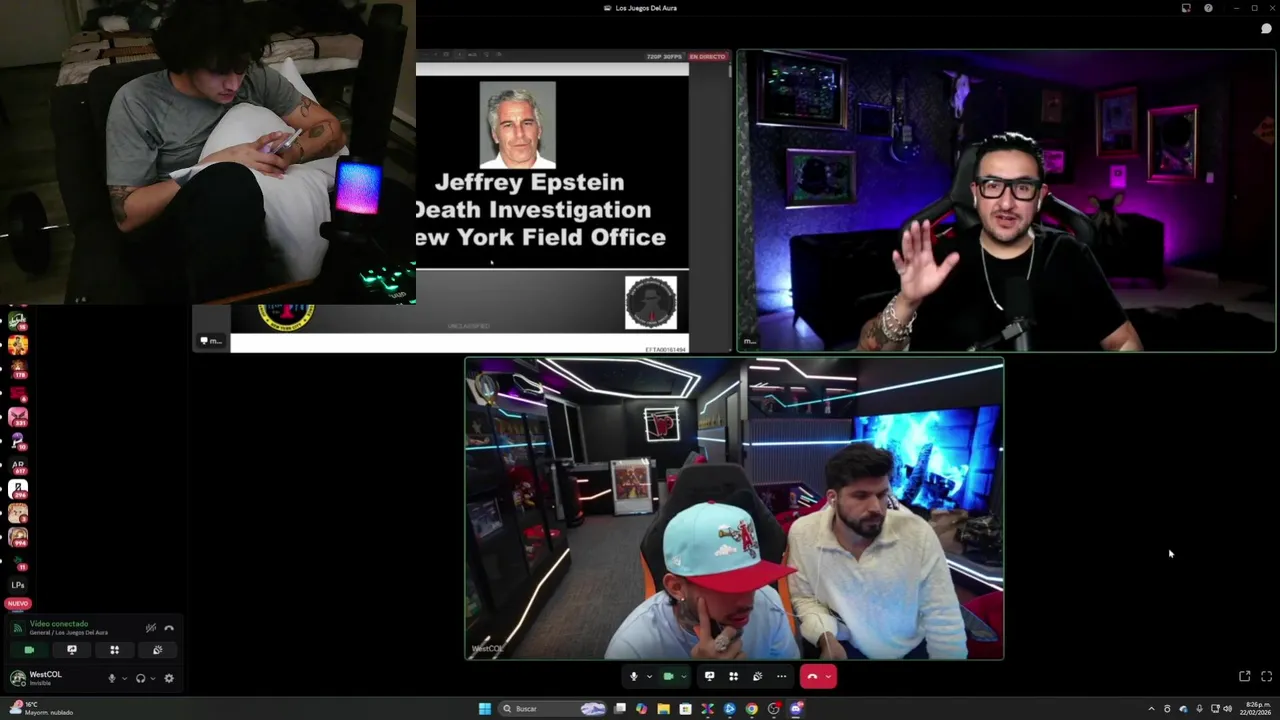Click the Buscar taskbar search field
The image size is (1280, 720).
(x=553, y=709)
